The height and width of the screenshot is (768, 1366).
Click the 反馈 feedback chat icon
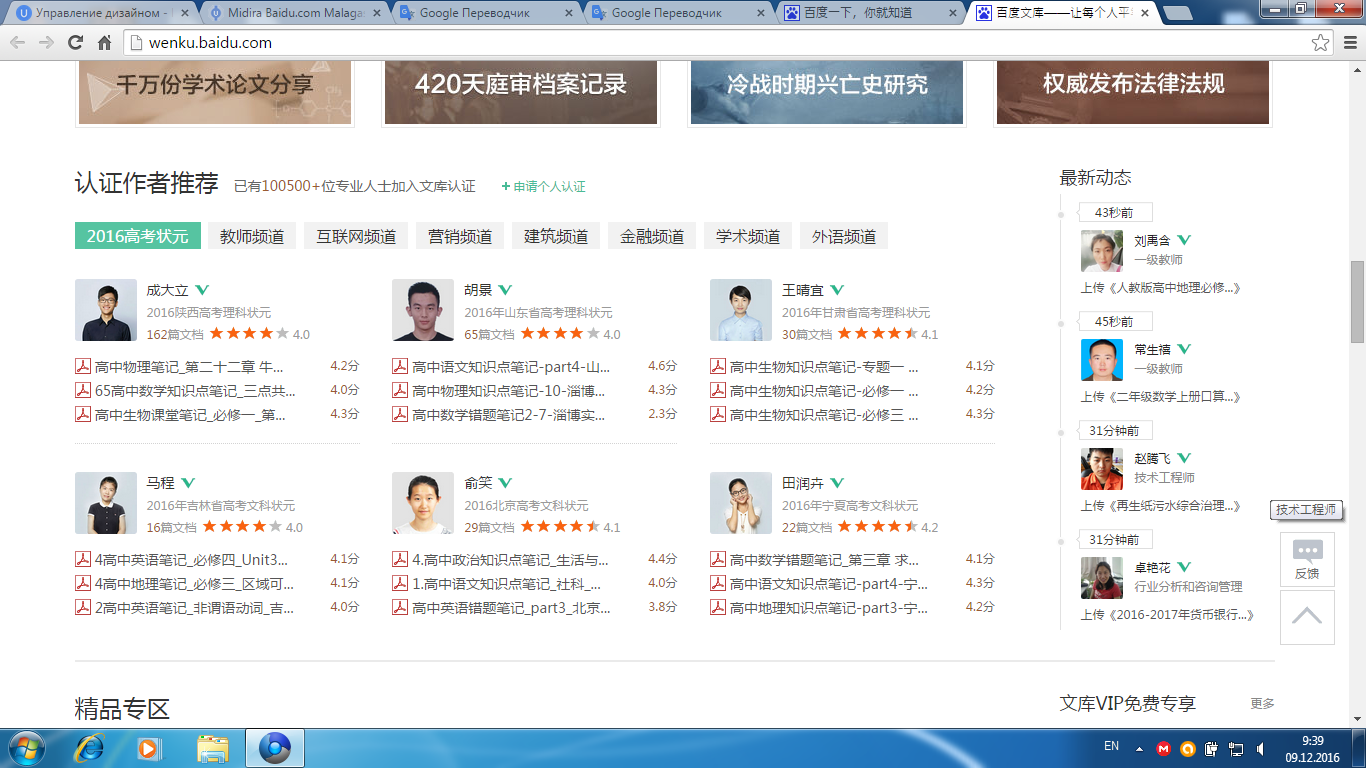(1307, 560)
